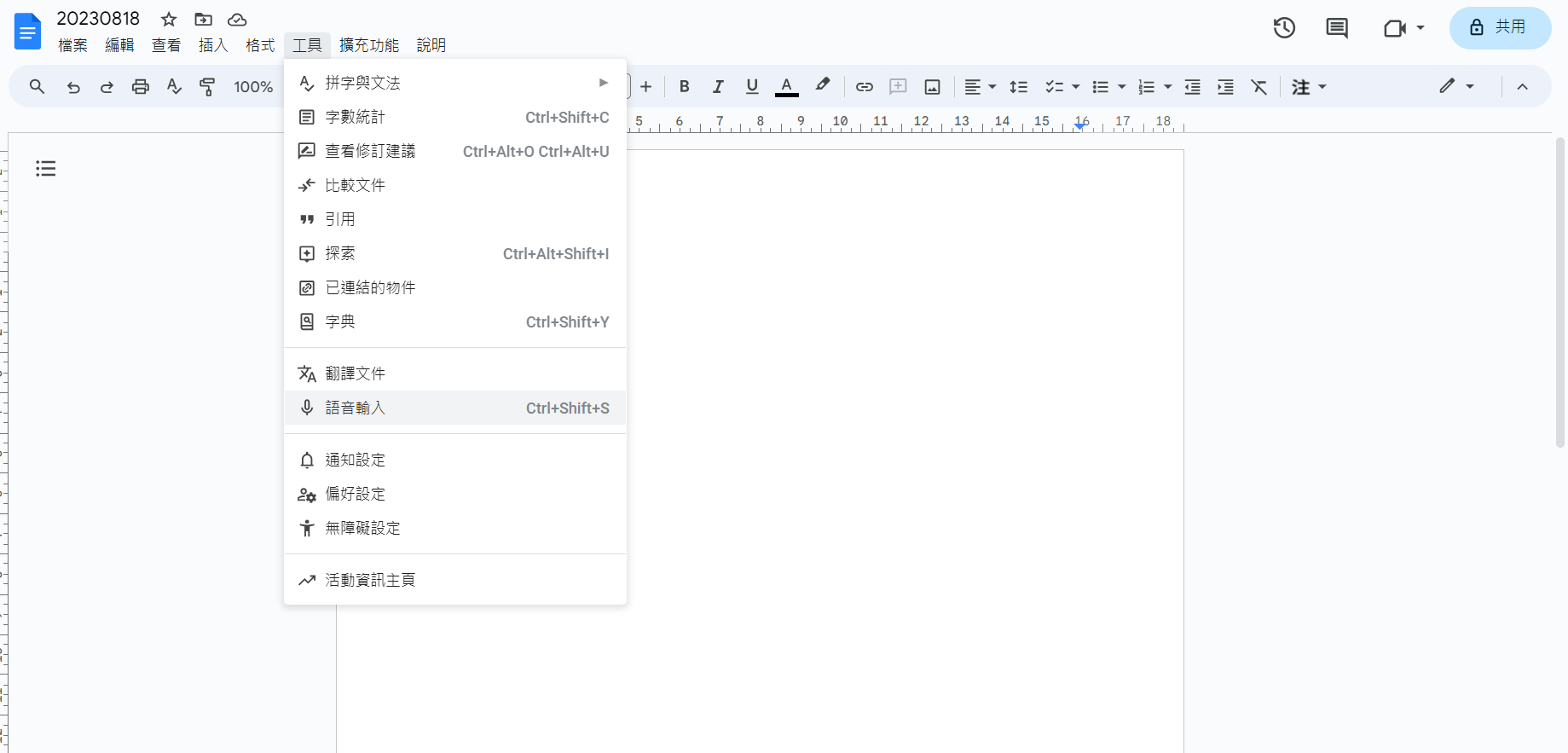Toggle bold formatting

(x=684, y=87)
